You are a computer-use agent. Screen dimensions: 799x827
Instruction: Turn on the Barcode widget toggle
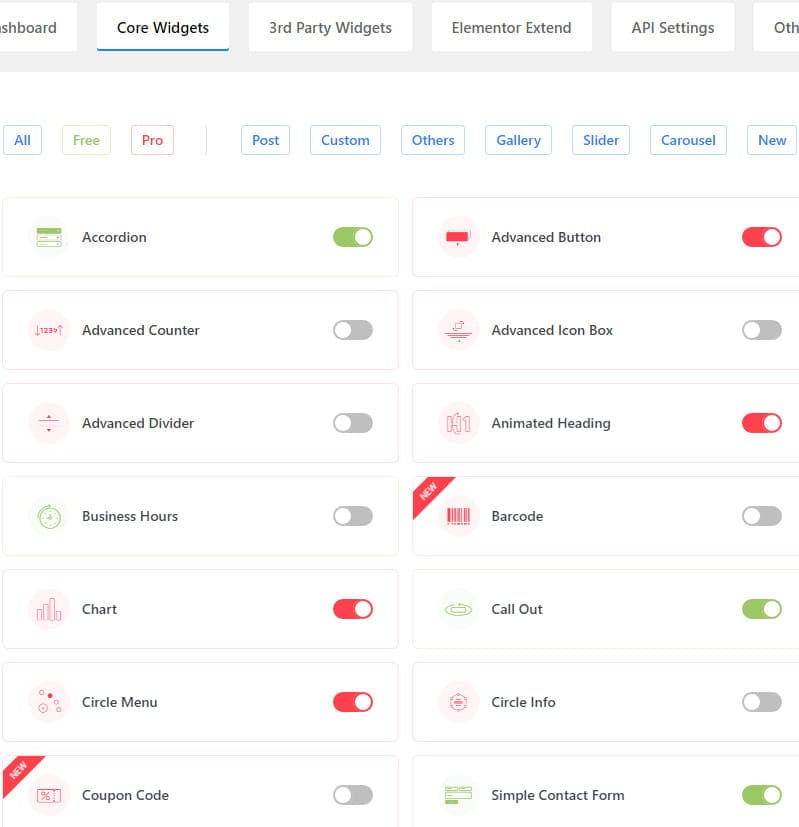[x=762, y=516]
